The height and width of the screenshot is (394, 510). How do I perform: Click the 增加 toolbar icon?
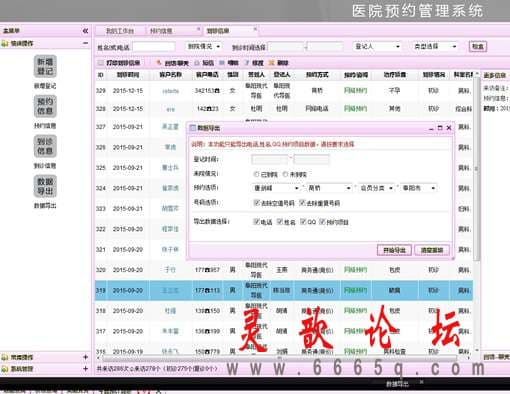click(x=229, y=63)
